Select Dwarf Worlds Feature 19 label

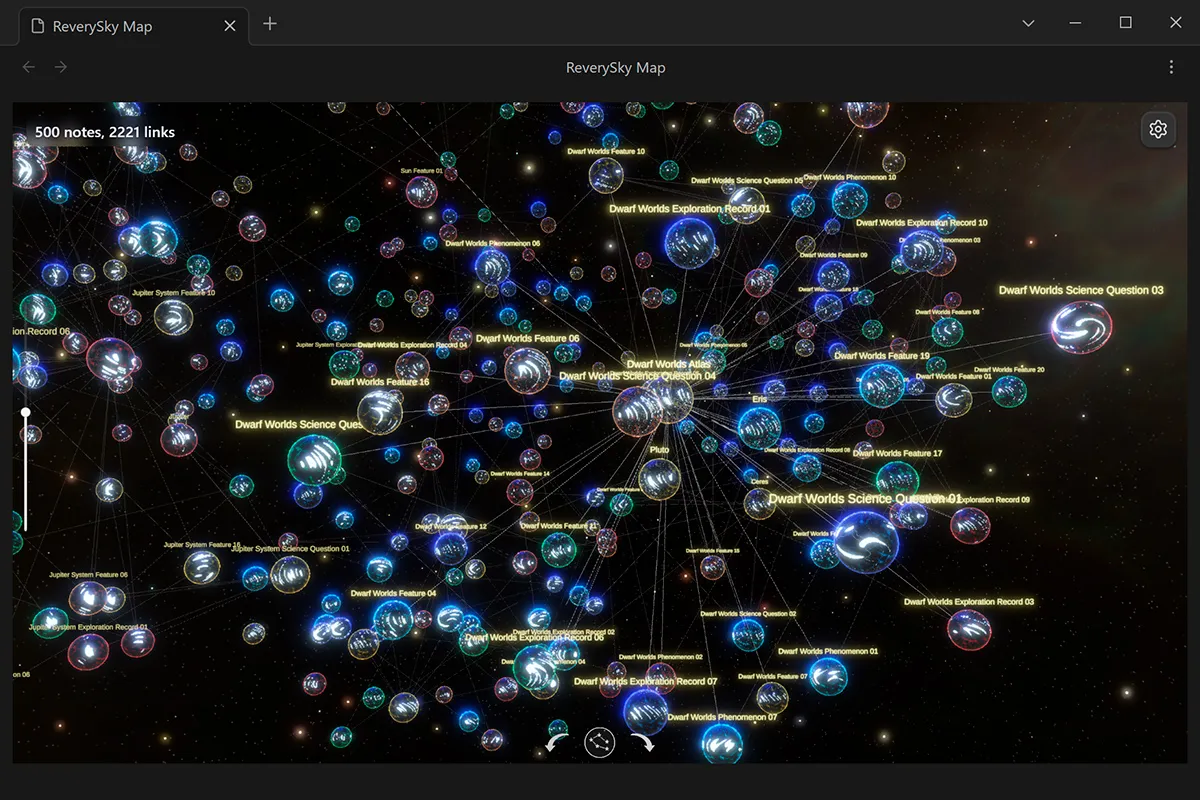(x=882, y=355)
